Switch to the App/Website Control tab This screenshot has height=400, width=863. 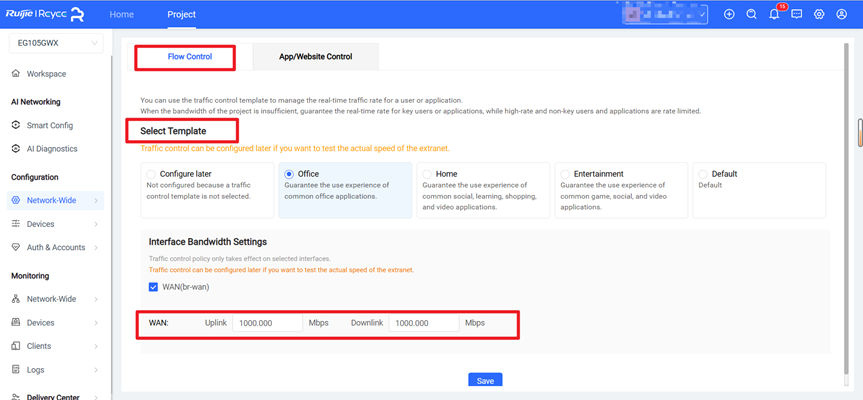316,57
